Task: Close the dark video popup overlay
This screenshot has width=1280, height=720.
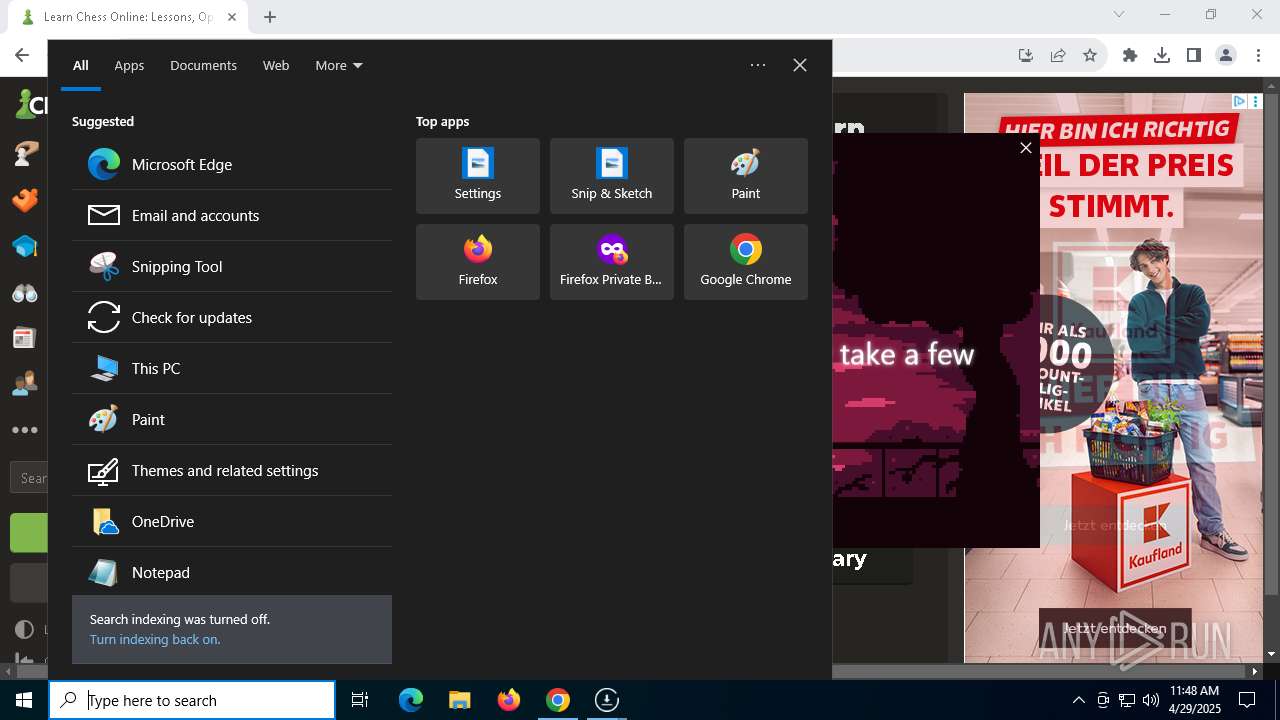Action: tap(1025, 148)
